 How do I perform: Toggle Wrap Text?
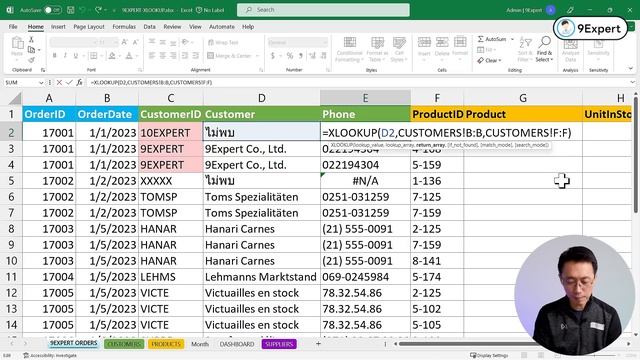(x=223, y=42)
